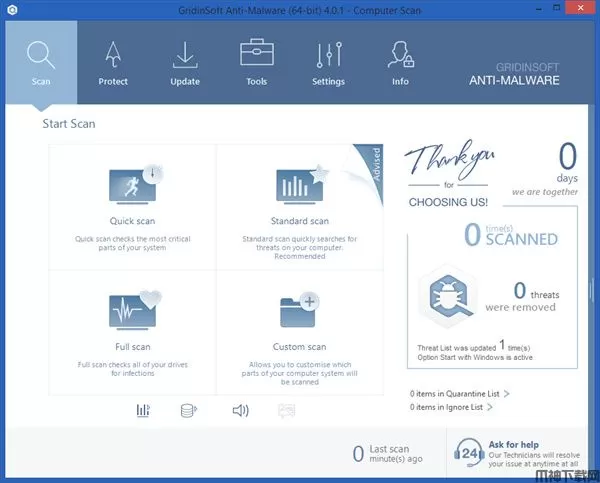This screenshot has height=483, width=600.
Task: Close the Anti-Malware window
Action: pos(580,8)
